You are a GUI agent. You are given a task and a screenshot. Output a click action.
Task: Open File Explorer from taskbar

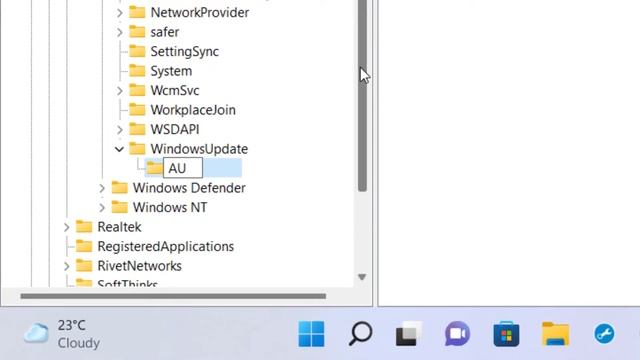(556, 334)
